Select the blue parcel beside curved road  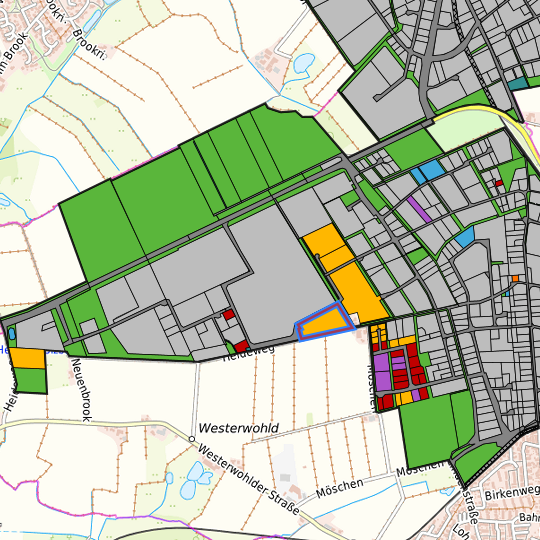coord(465,237)
